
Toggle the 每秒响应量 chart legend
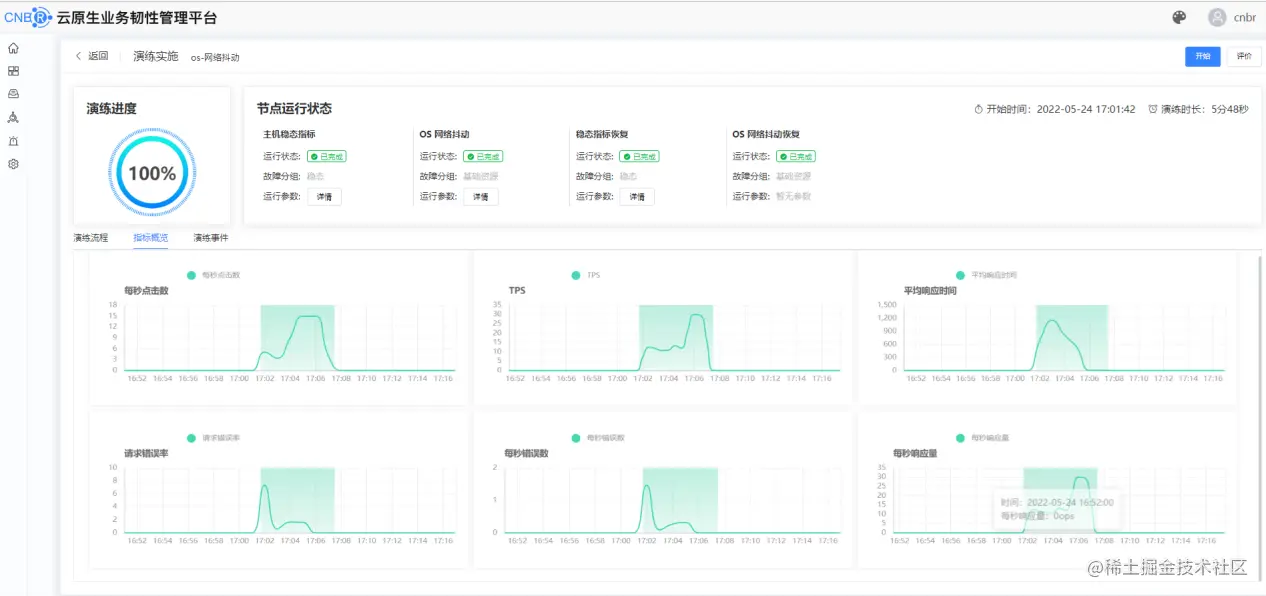(982, 437)
